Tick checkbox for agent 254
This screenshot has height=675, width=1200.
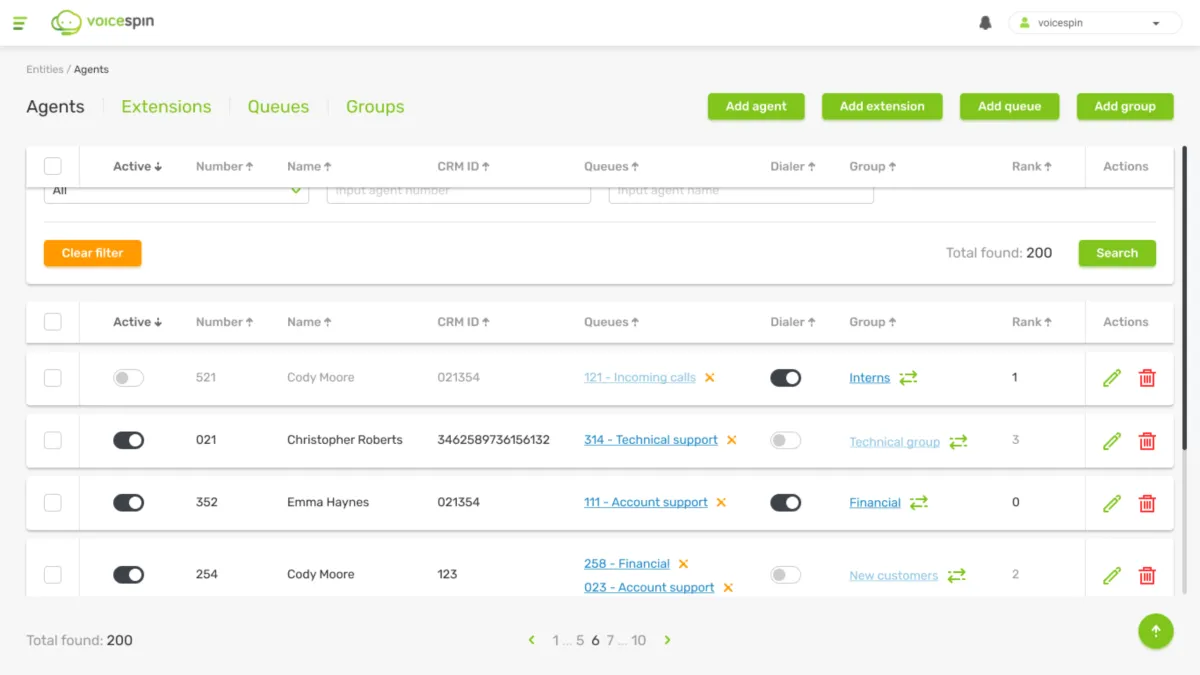coord(53,575)
